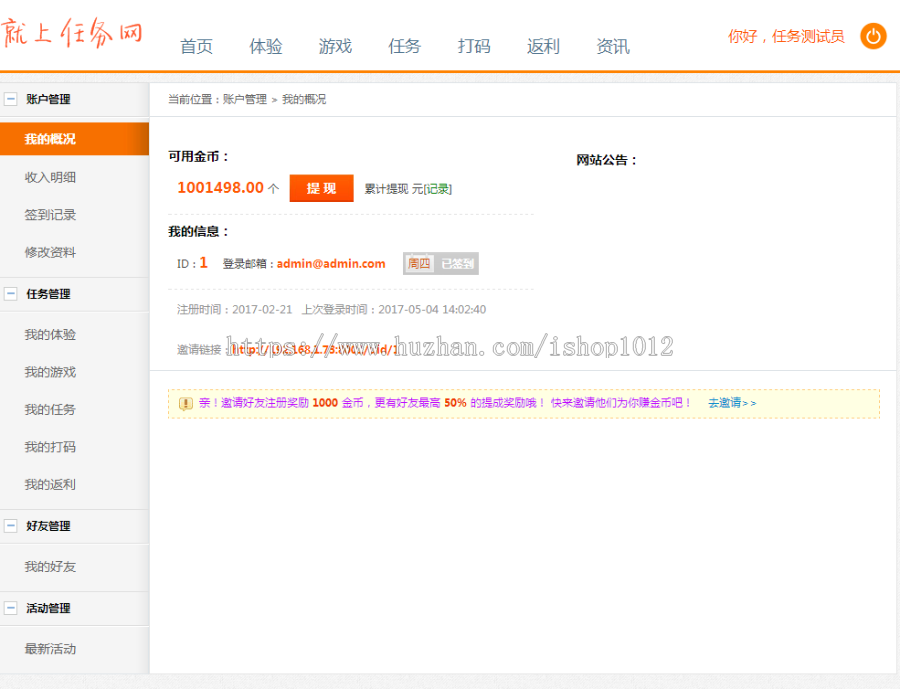Click the 注册时间 2017-02-21 text
Image resolution: width=900 pixels, height=689 pixels.
[x=234, y=309]
